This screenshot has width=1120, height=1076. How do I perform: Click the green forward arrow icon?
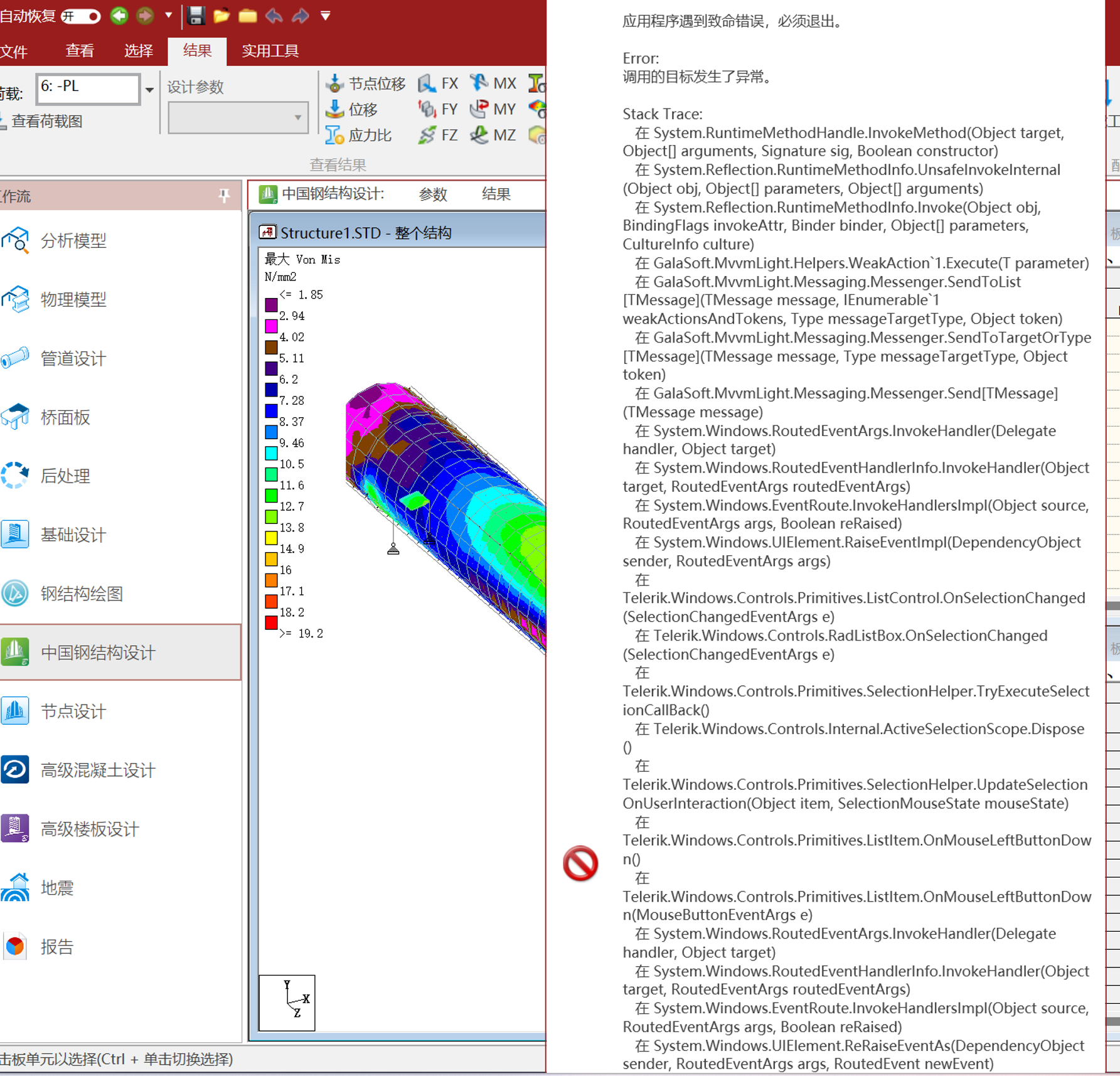[x=145, y=15]
